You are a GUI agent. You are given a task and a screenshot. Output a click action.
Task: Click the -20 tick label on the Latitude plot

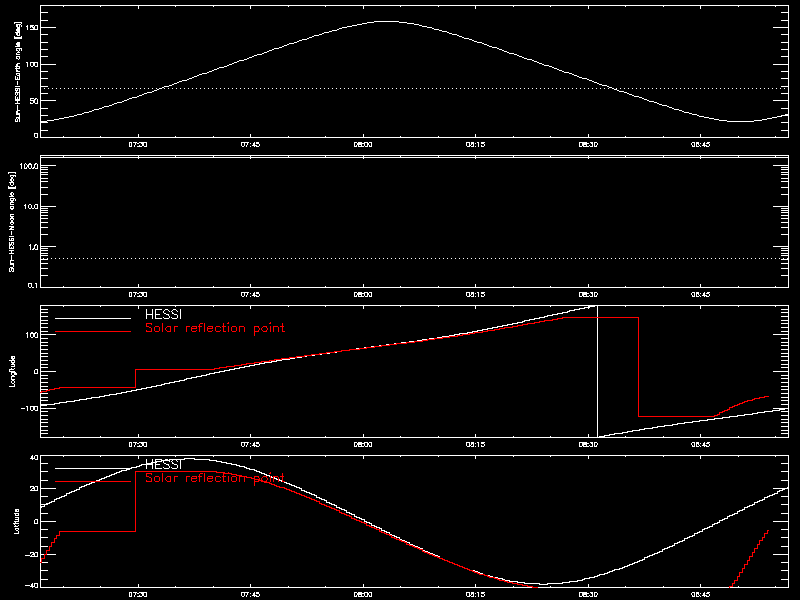coord(33,555)
